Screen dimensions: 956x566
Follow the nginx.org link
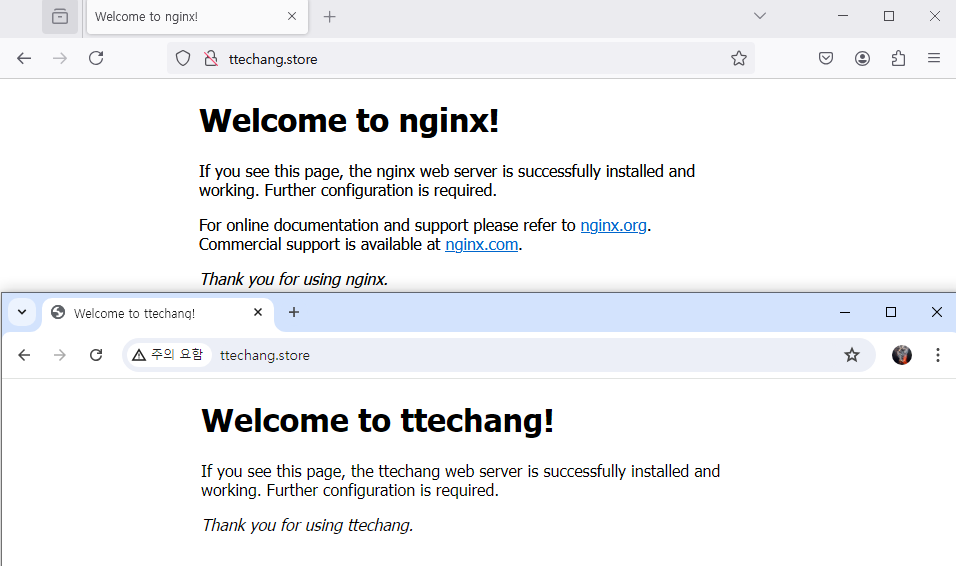[x=613, y=225]
